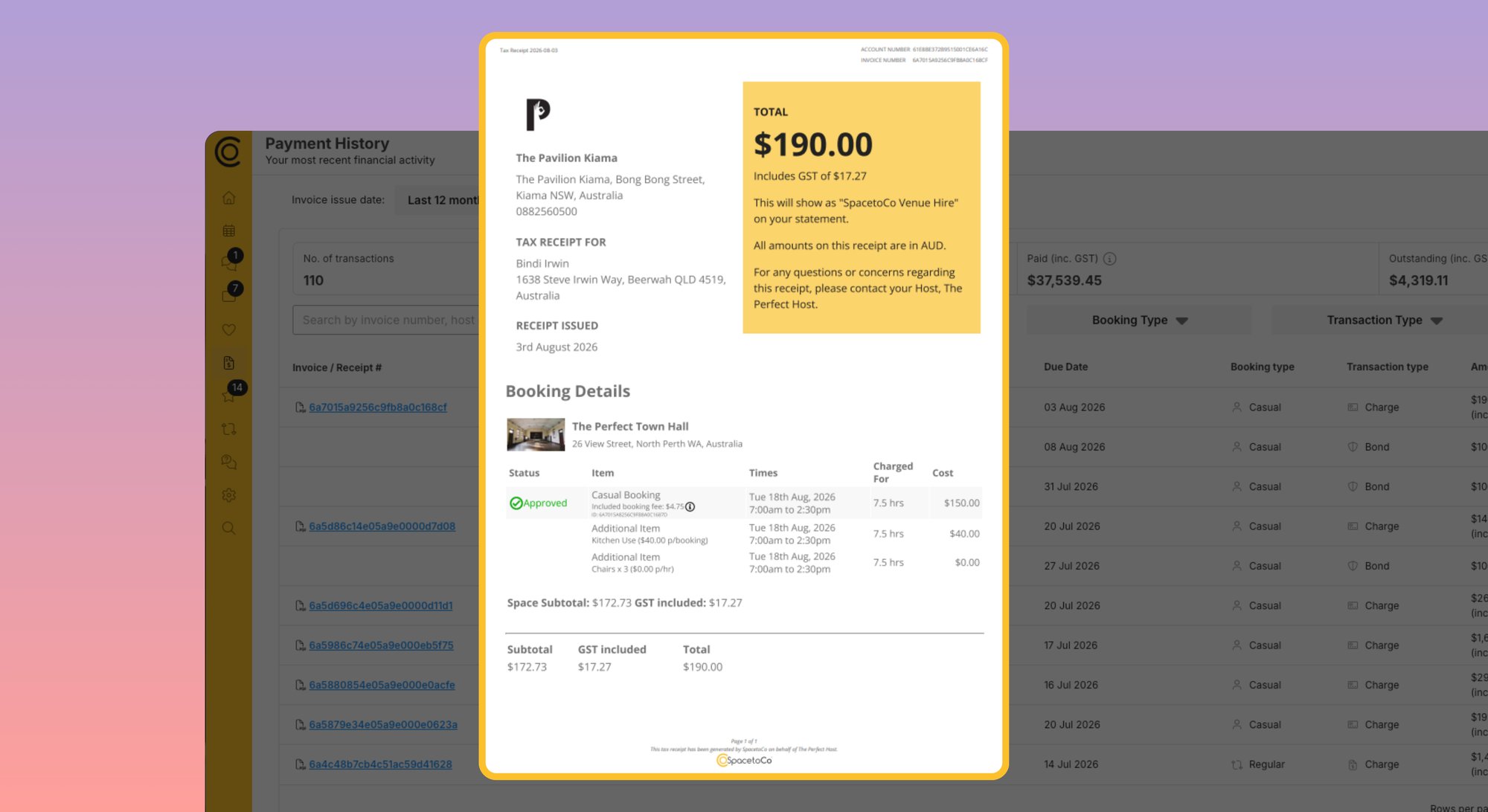Image resolution: width=1488 pixels, height=812 pixels.
Task: Click the Paid total $37,539.45 value
Action: [1064, 281]
